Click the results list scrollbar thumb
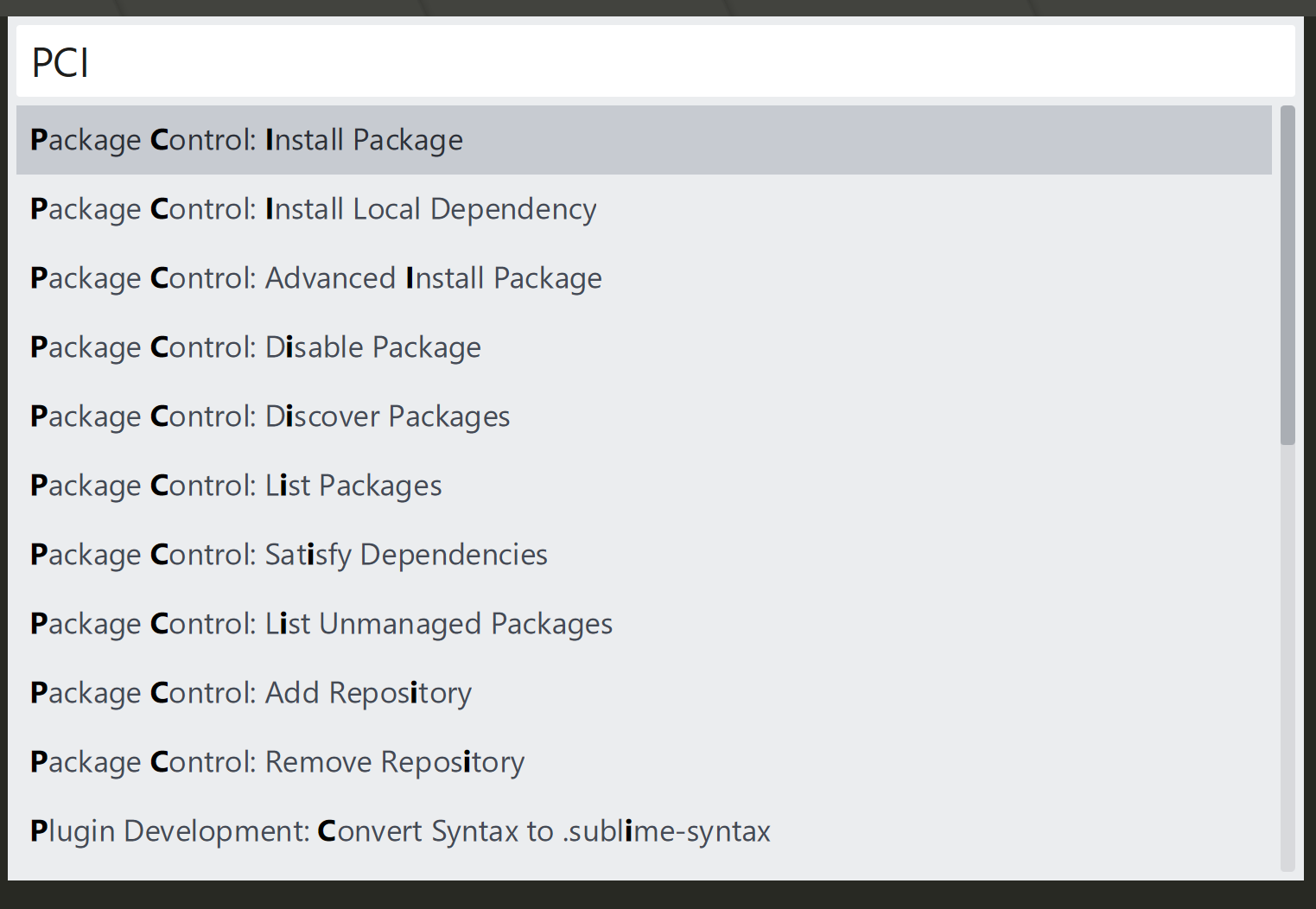 pyautogui.click(x=1287, y=275)
